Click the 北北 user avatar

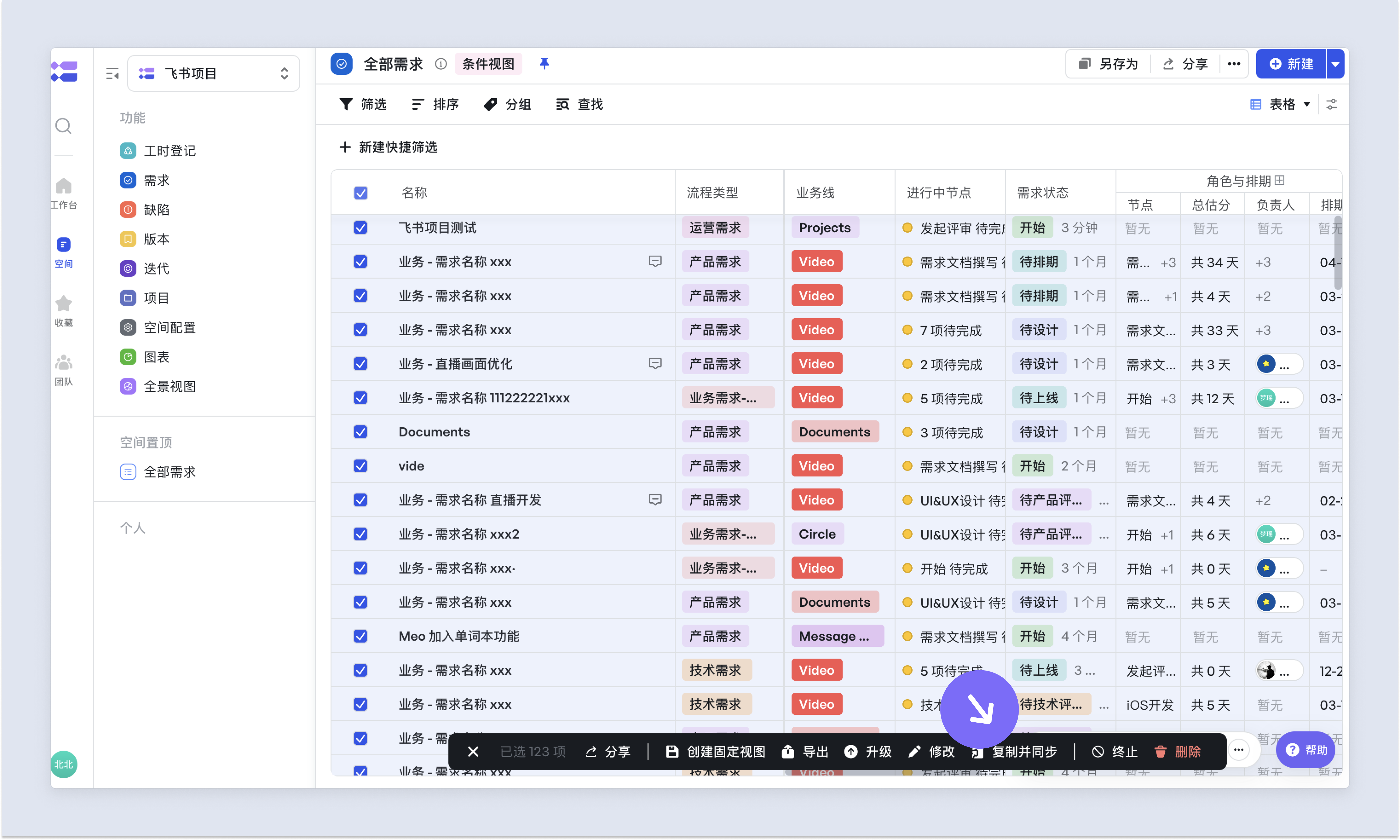[63, 765]
